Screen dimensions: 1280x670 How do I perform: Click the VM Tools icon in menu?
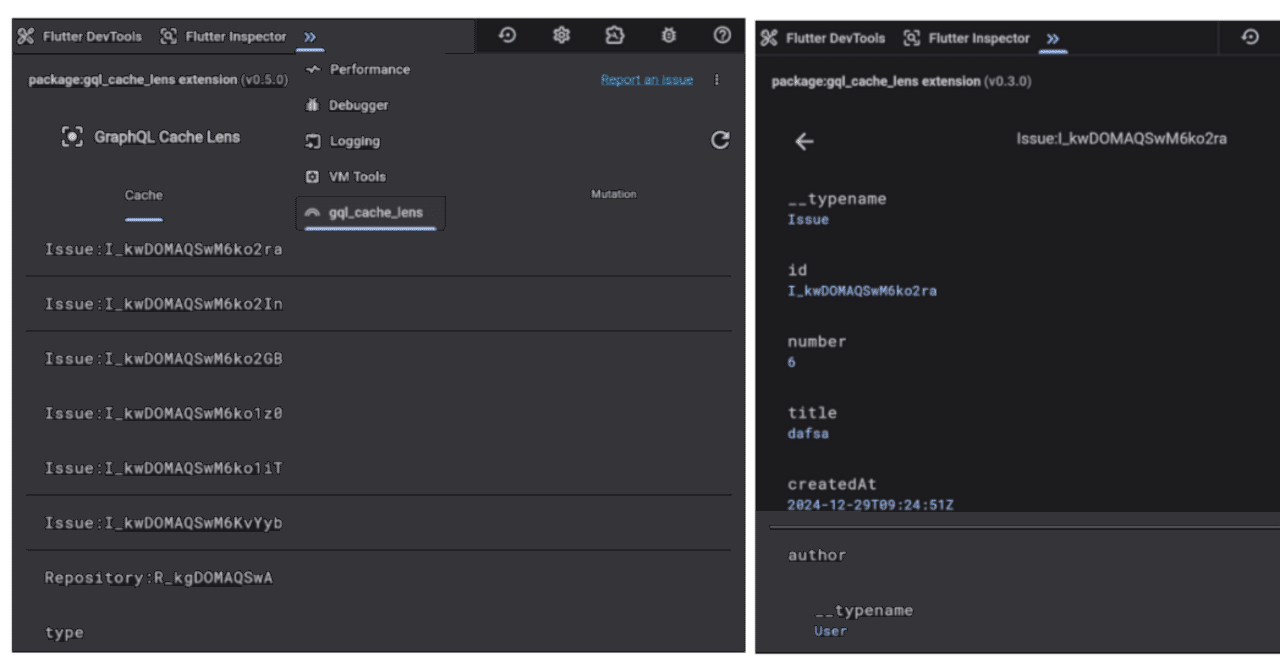(313, 176)
